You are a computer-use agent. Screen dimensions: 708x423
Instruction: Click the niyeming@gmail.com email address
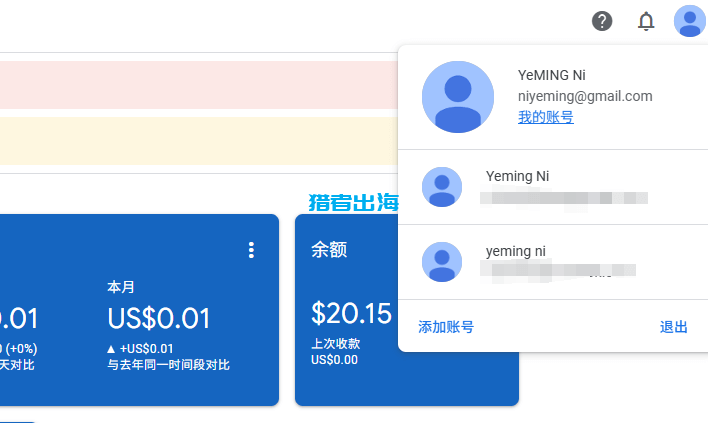tap(585, 97)
